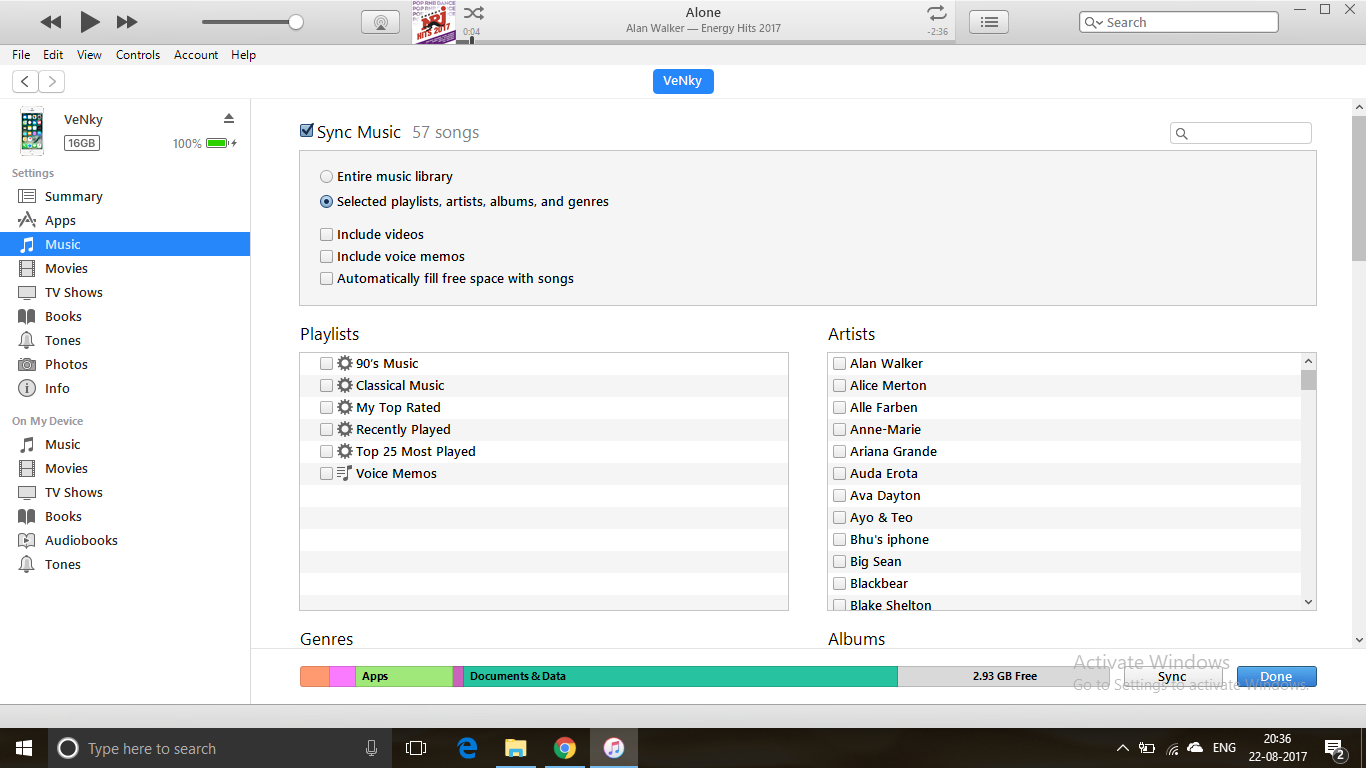Select Selected playlists, artists, albums, and genres option
This screenshot has height=768, width=1366.
(x=327, y=202)
